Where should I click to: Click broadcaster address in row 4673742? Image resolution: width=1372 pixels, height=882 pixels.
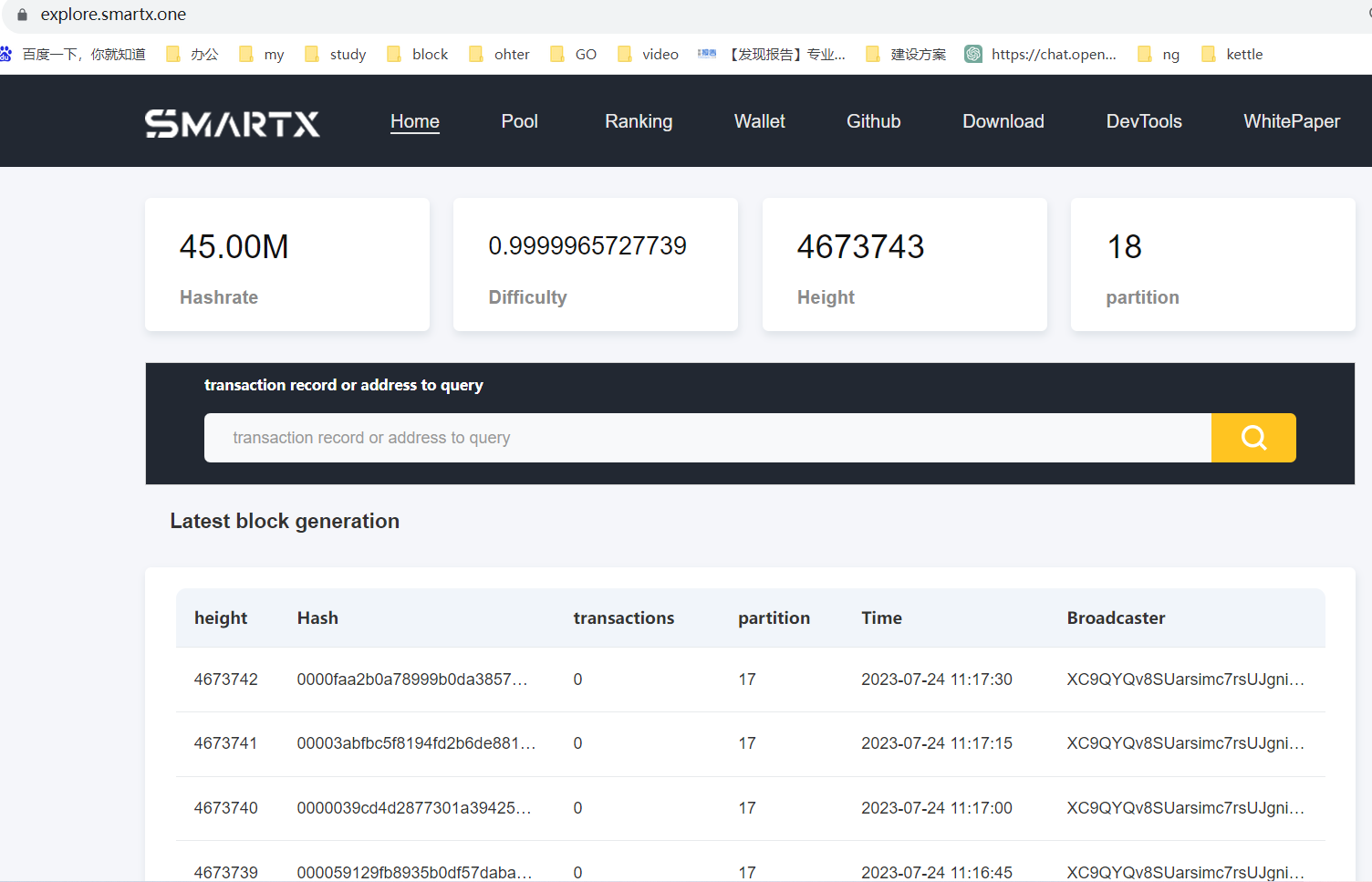[1186, 680]
